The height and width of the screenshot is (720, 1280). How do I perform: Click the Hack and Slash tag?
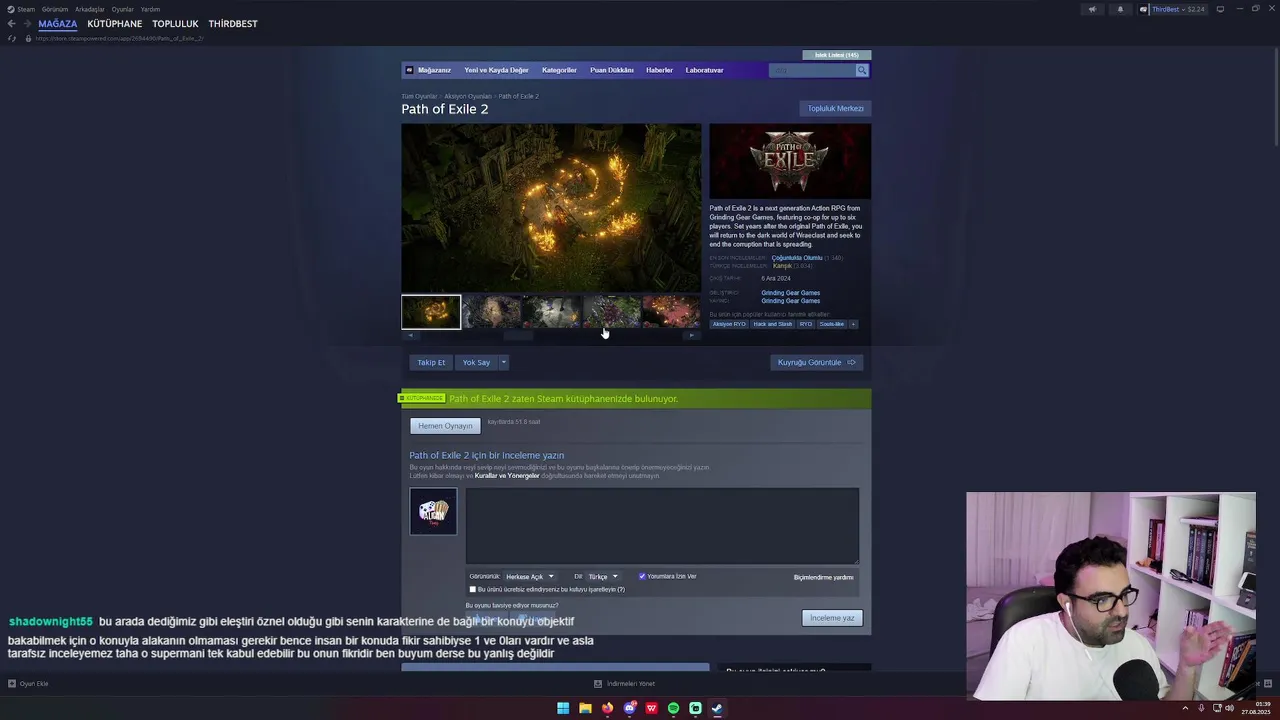[772, 324]
